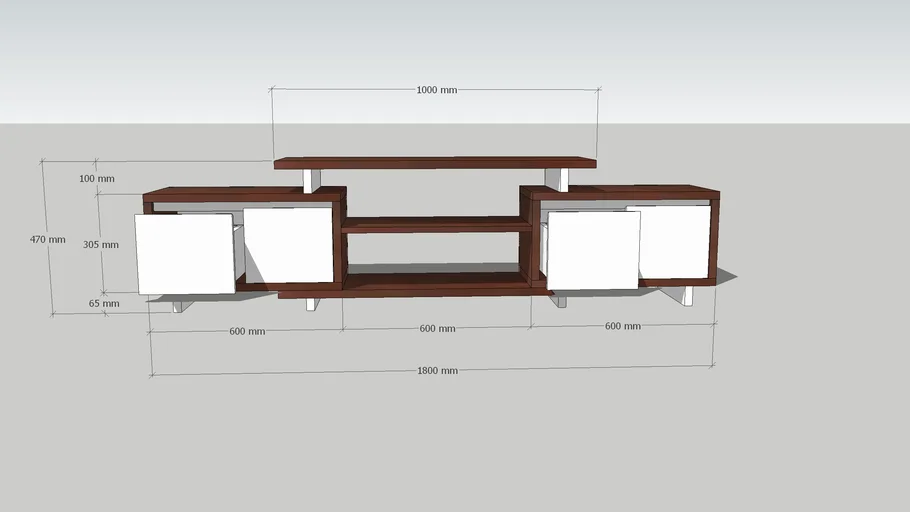Click the open white door on right cabinet

point(594,250)
